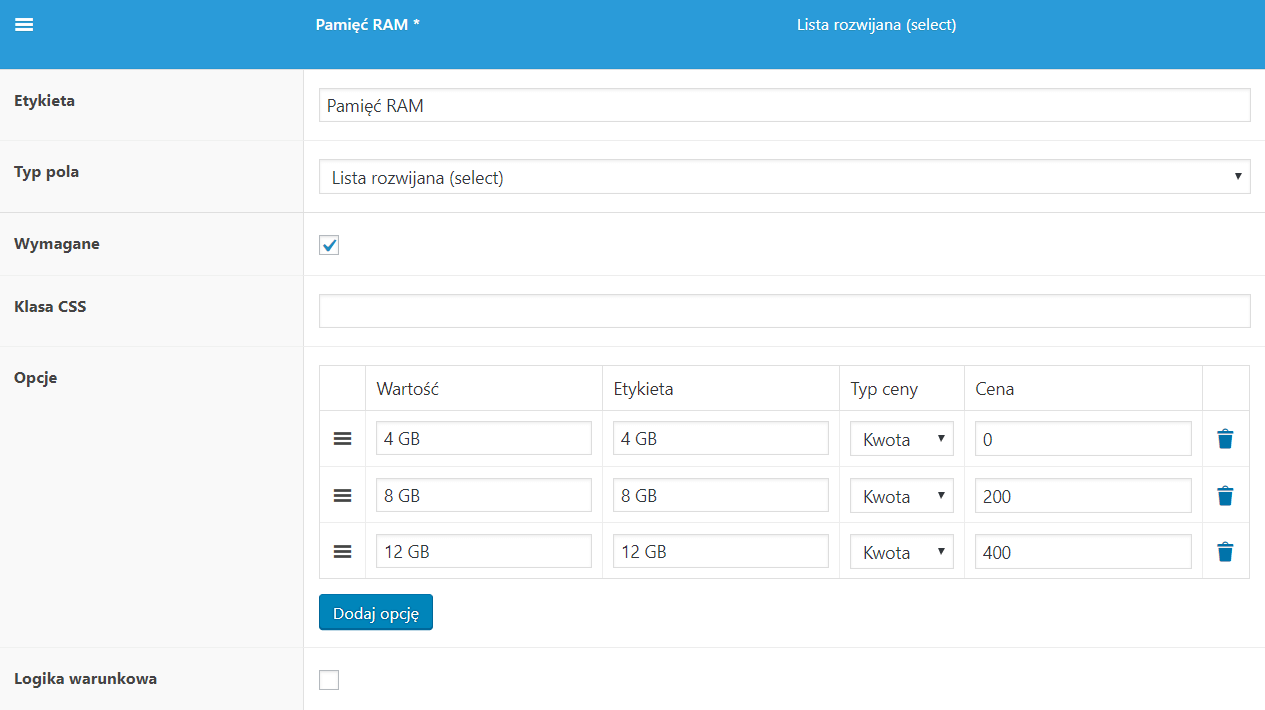Click the Wartość field with 4 GB
The height and width of the screenshot is (710, 1265).
484,439
